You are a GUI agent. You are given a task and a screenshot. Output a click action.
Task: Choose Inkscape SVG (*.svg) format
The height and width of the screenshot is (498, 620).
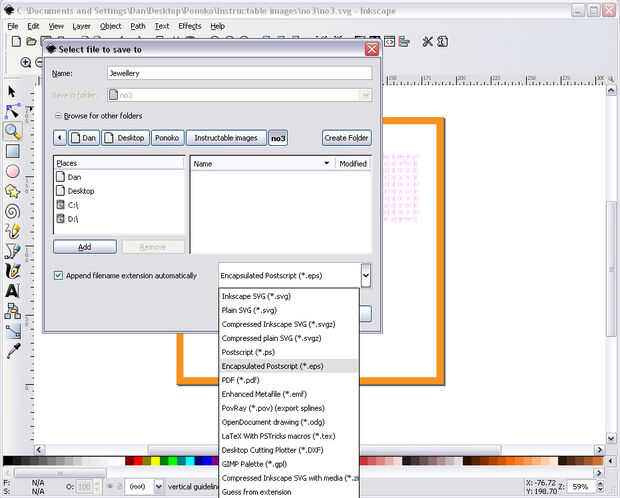pos(289,296)
